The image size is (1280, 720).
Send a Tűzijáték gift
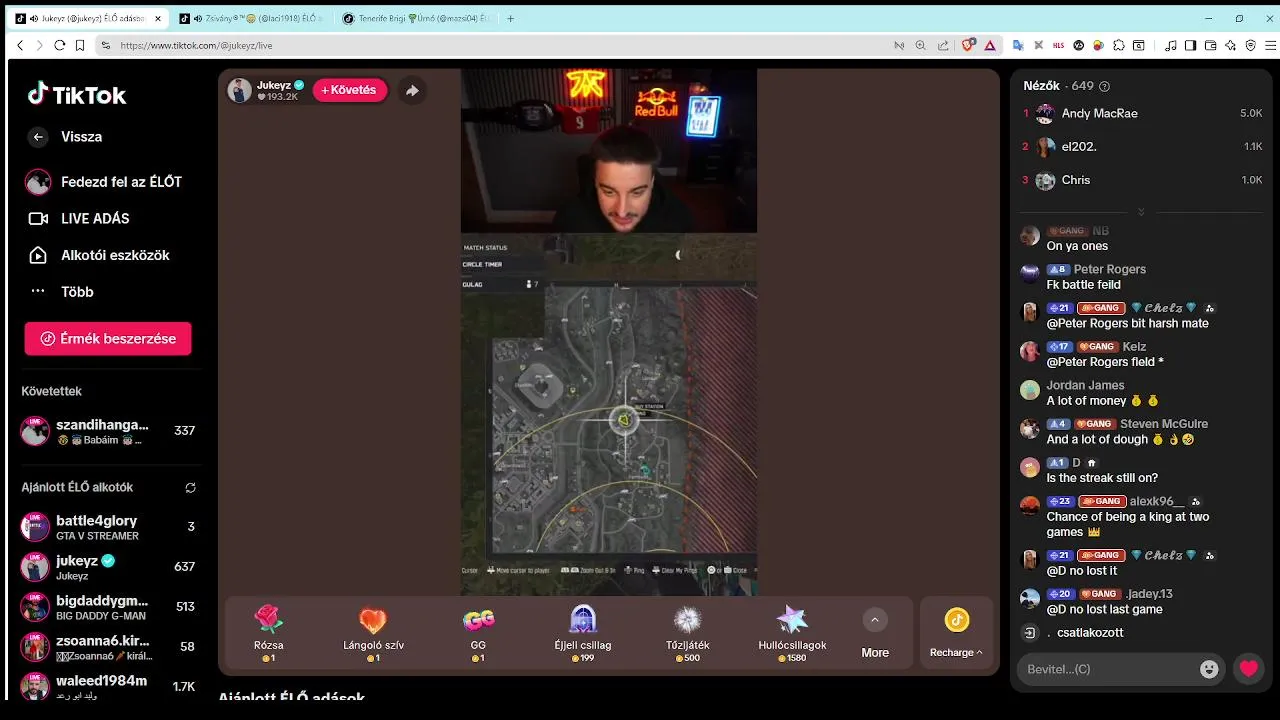click(x=688, y=633)
